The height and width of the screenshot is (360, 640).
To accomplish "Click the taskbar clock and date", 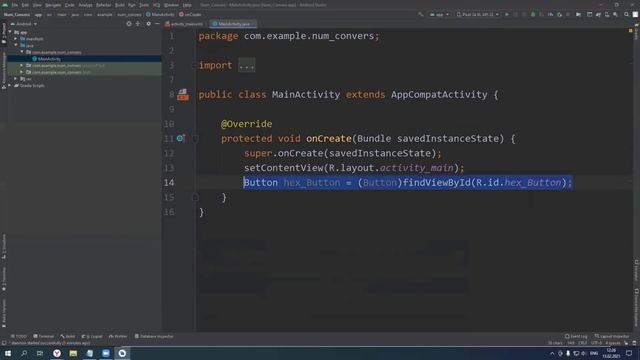I will [611, 353].
